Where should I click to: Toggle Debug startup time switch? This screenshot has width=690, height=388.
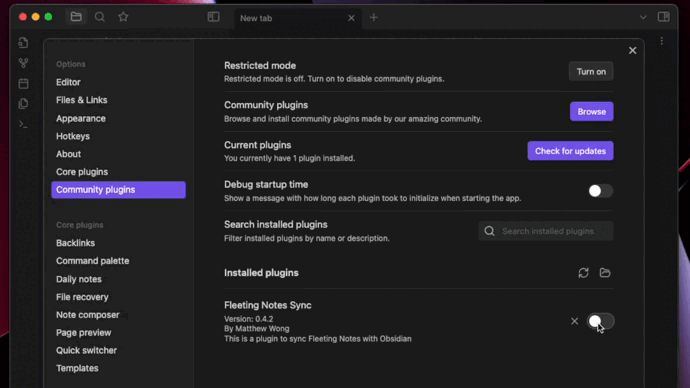pyautogui.click(x=601, y=191)
